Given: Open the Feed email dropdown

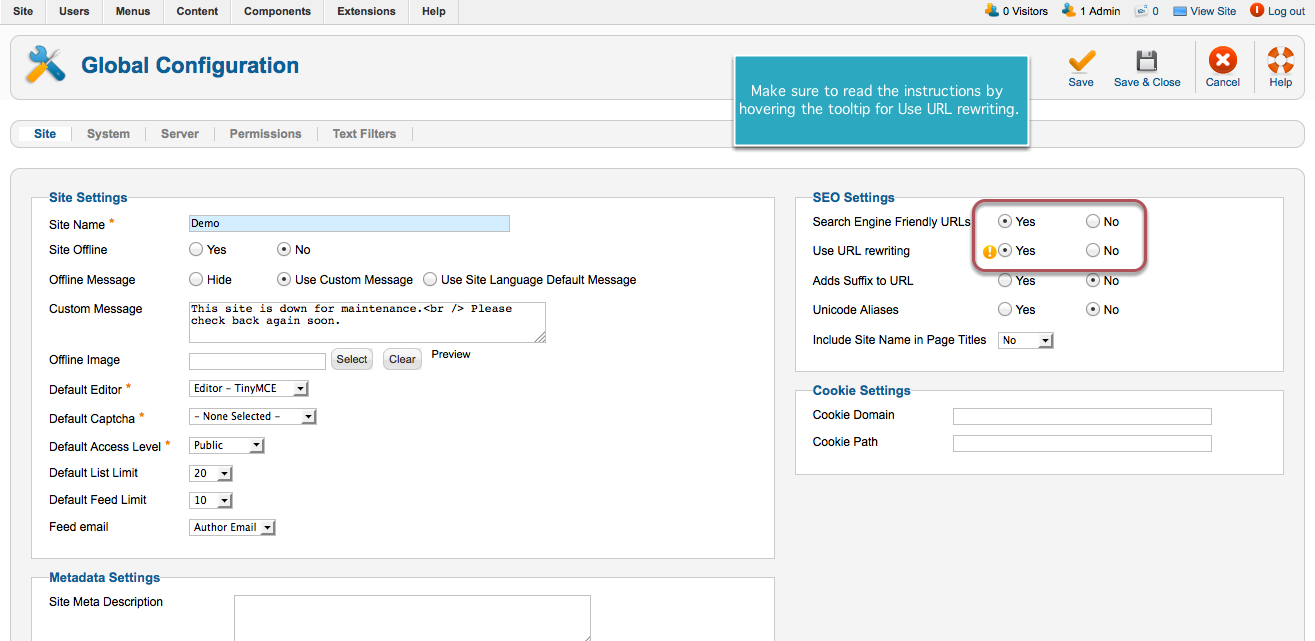Looking at the screenshot, I should (x=232, y=527).
